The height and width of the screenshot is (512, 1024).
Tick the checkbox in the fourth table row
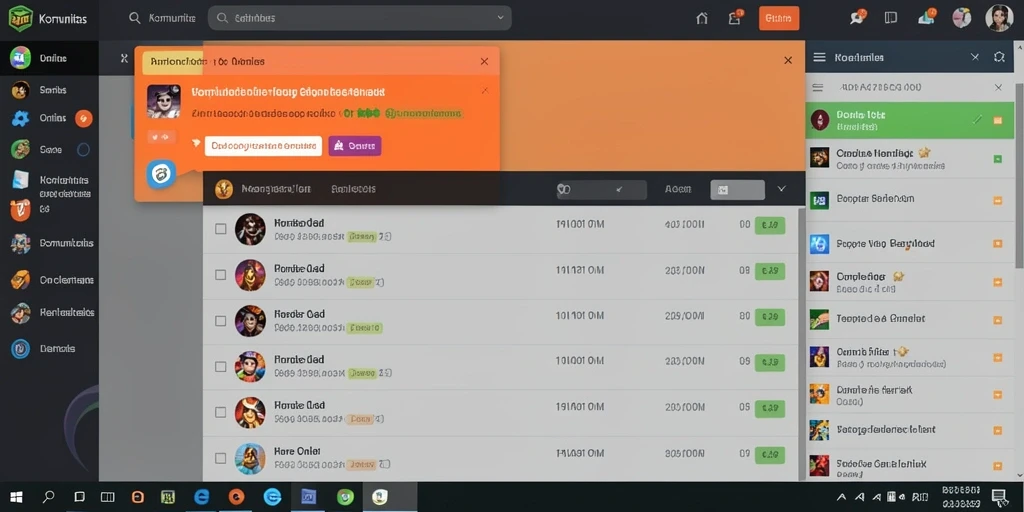[x=221, y=366]
